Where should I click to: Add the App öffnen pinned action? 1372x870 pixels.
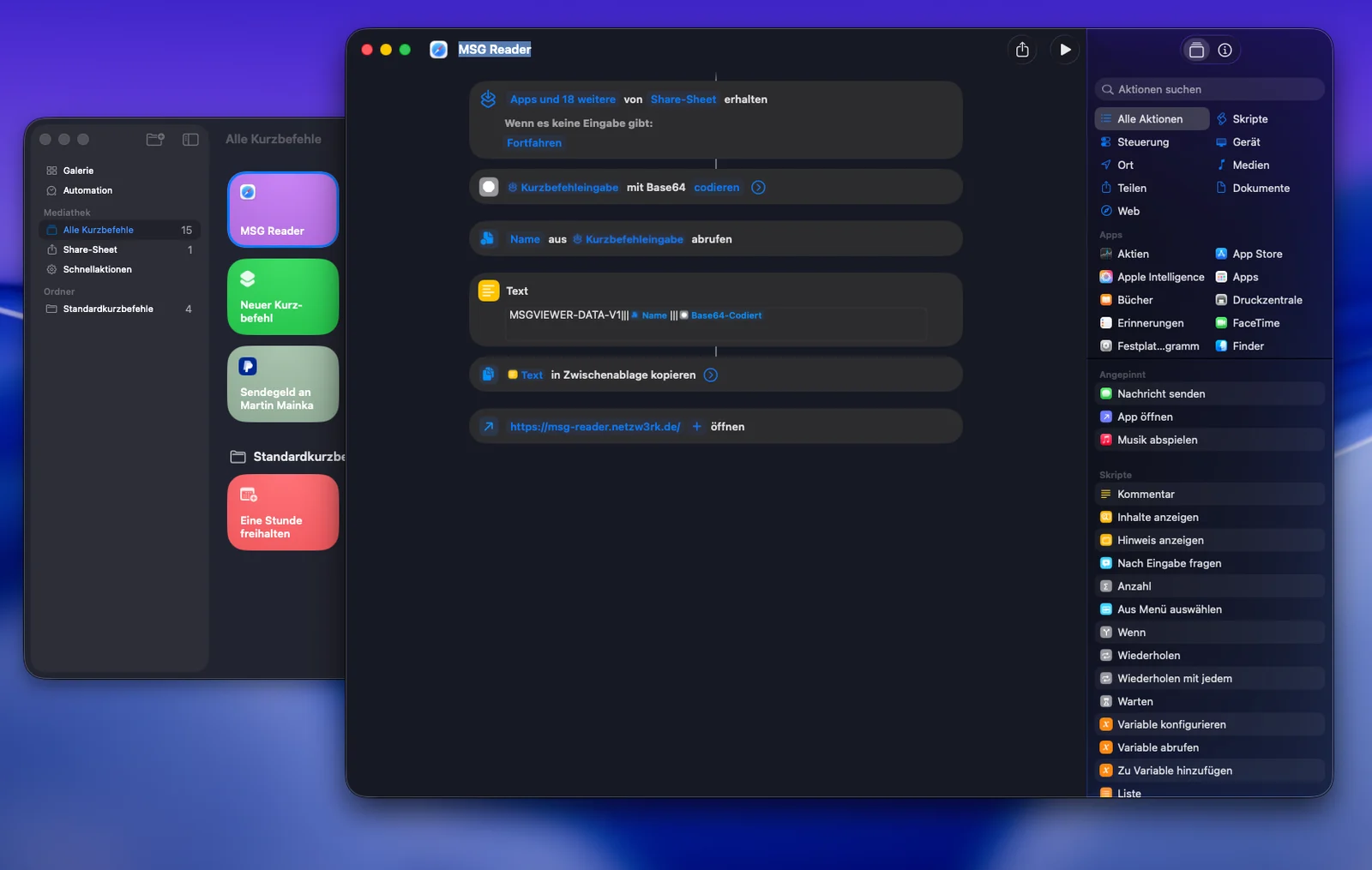pos(1209,417)
